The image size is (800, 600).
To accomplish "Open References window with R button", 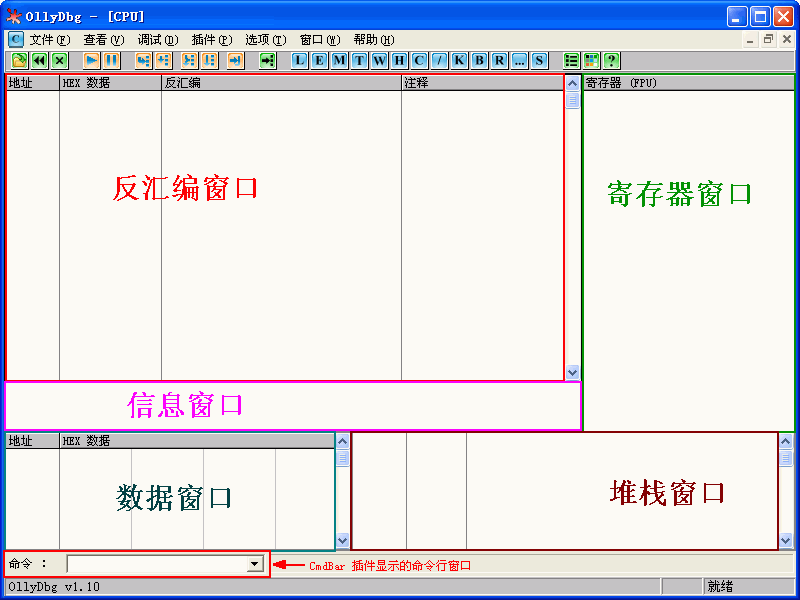I will [499, 61].
